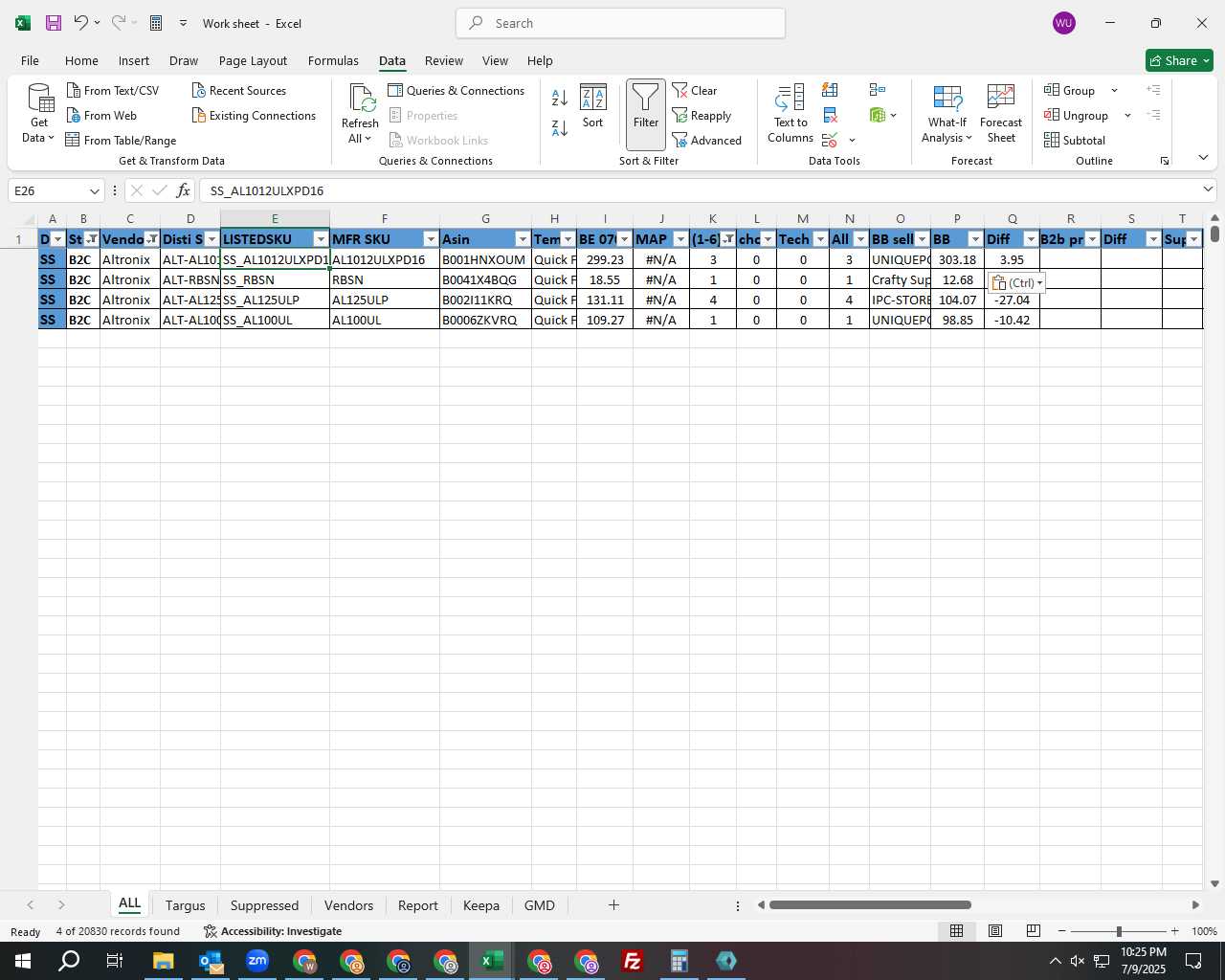The height and width of the screenshot is (980, 1225).
Task: Open Advanced filter options
Action: pyautogui.click(x=707, y=141)
